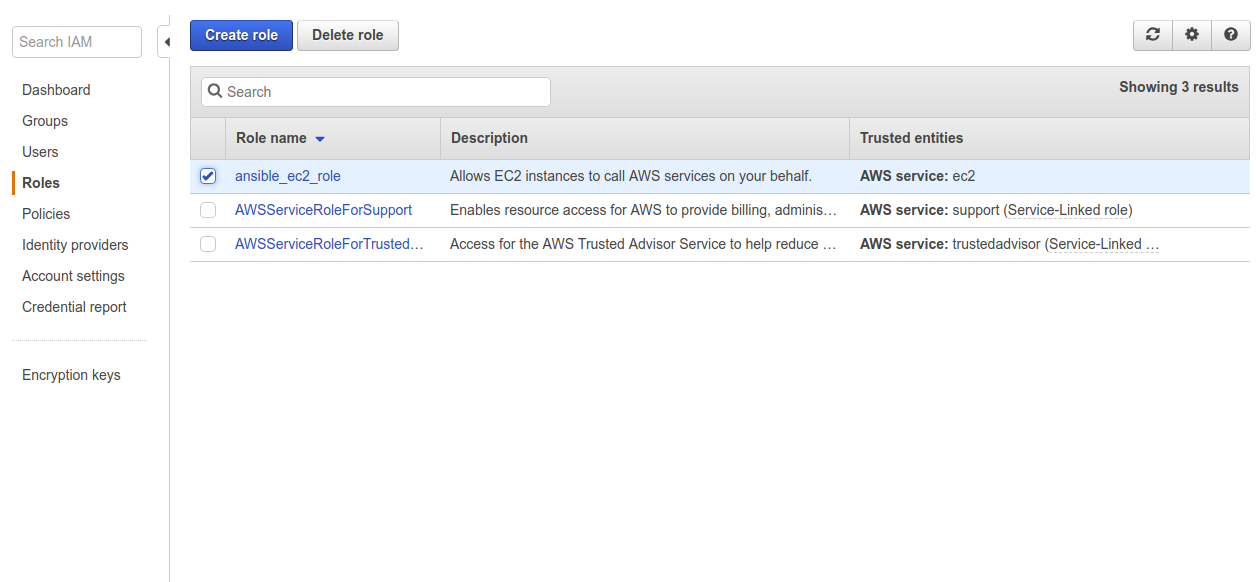Click the Delete role button
This screenshot has width=1256, height=582.
pos(347,35)
